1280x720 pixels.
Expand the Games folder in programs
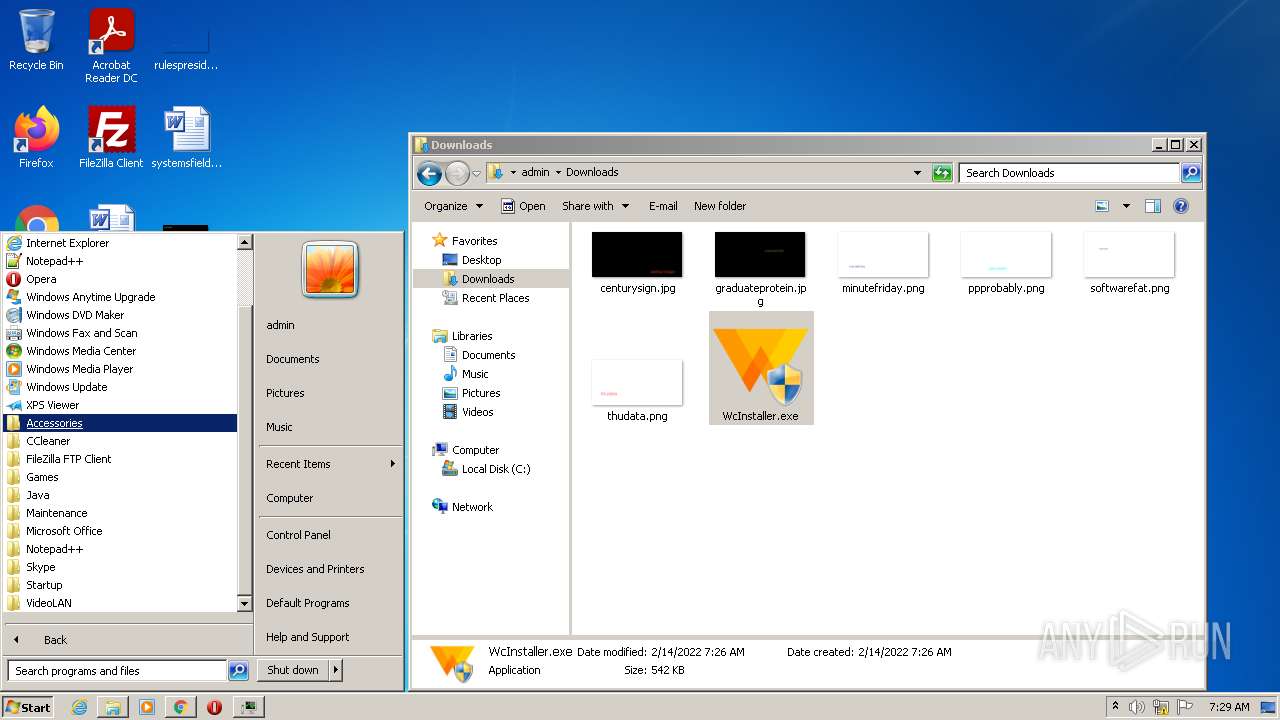(120, 477)
